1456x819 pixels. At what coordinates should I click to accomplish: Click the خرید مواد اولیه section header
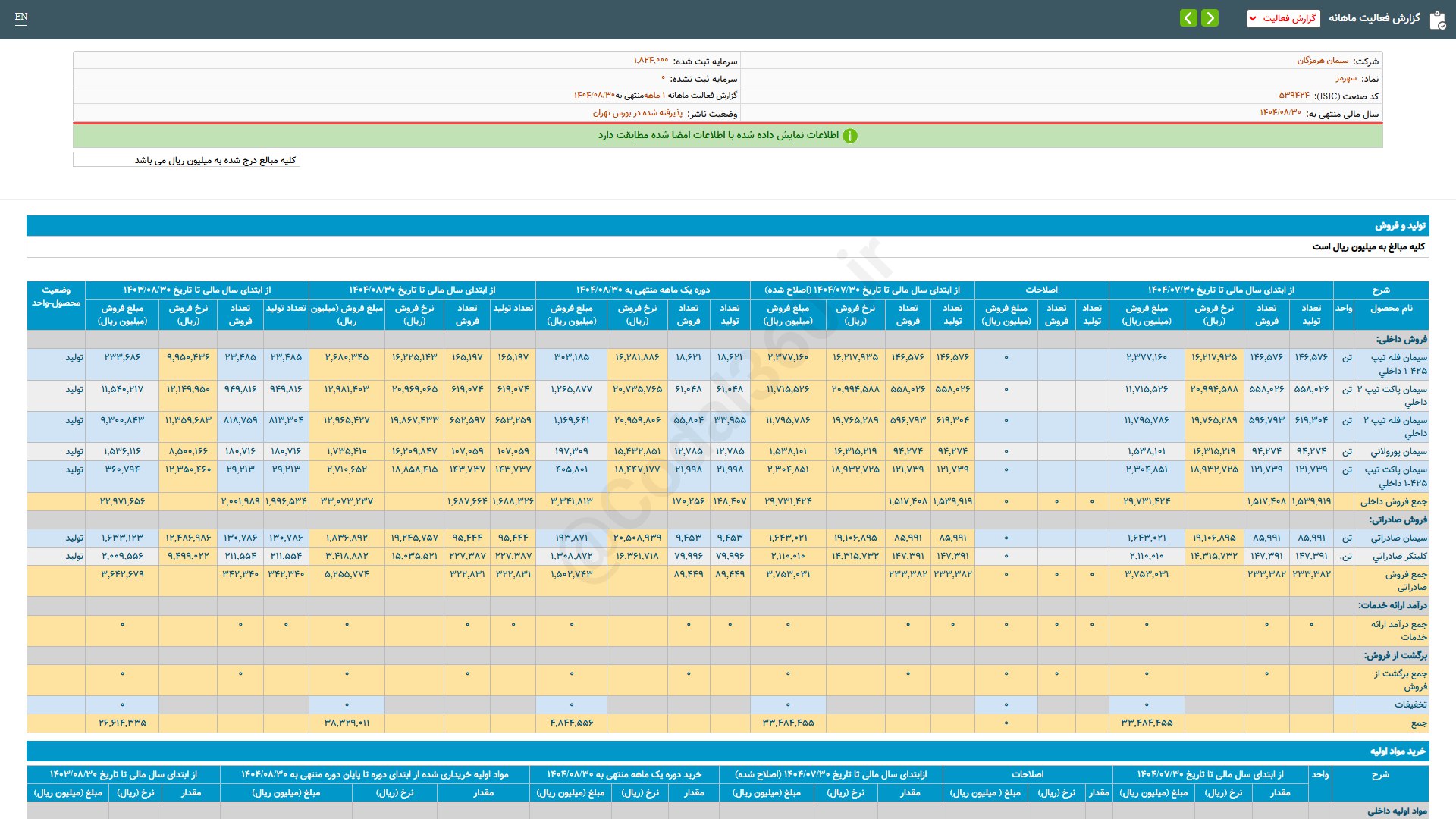pyautogui.click(x=1398, y=752)
